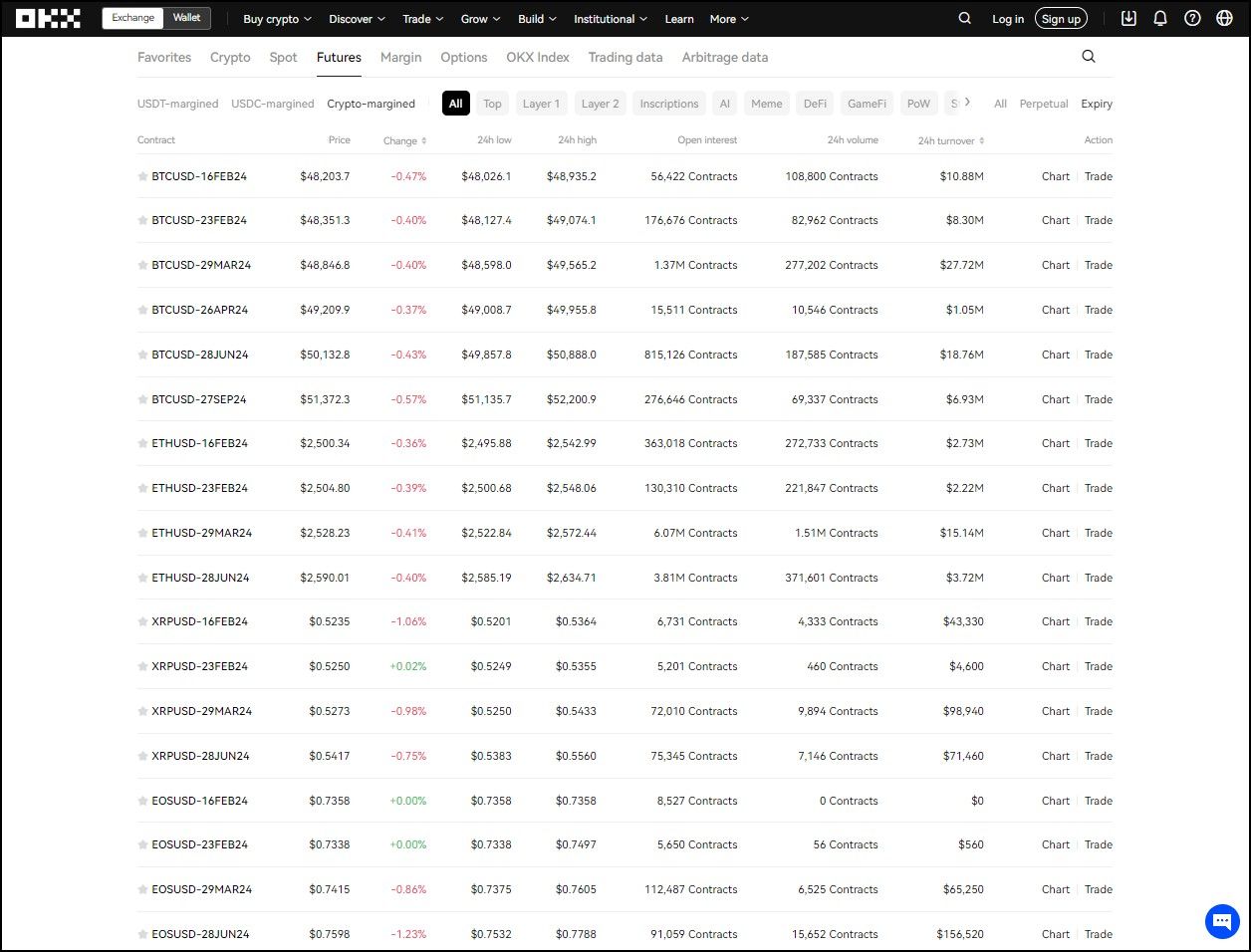Open the live chat support bubble
The height and width of the screenshot is (952, 1251).
[x=1221, y=921]
